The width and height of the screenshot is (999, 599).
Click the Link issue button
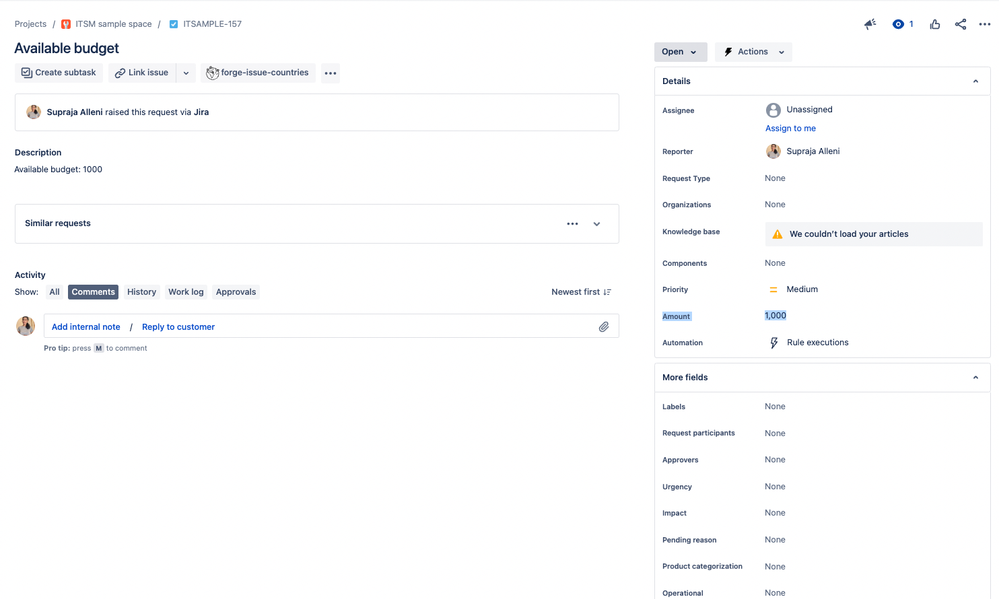point(141,73)
